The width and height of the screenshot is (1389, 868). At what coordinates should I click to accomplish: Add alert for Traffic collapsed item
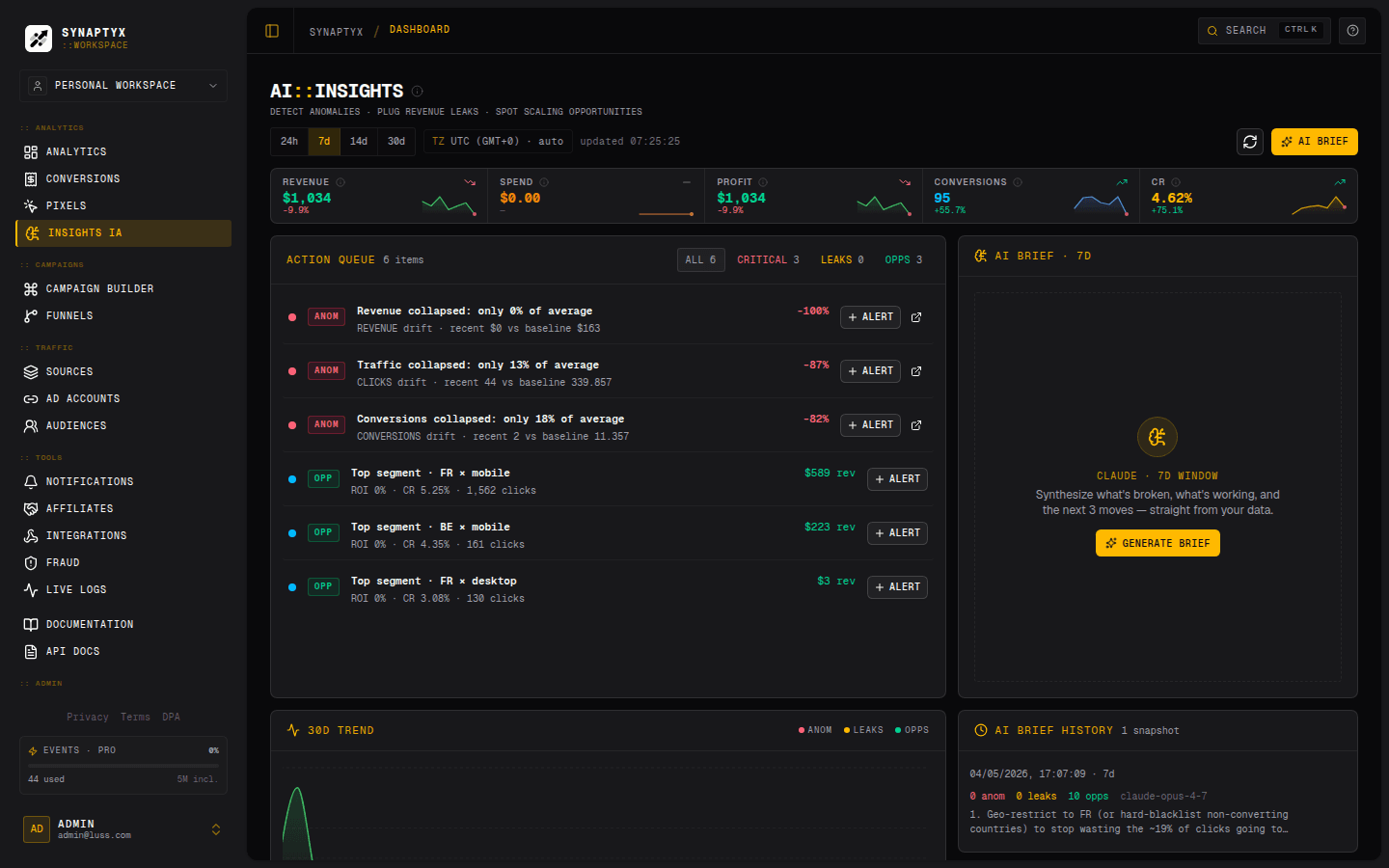[x=870, y=371]
